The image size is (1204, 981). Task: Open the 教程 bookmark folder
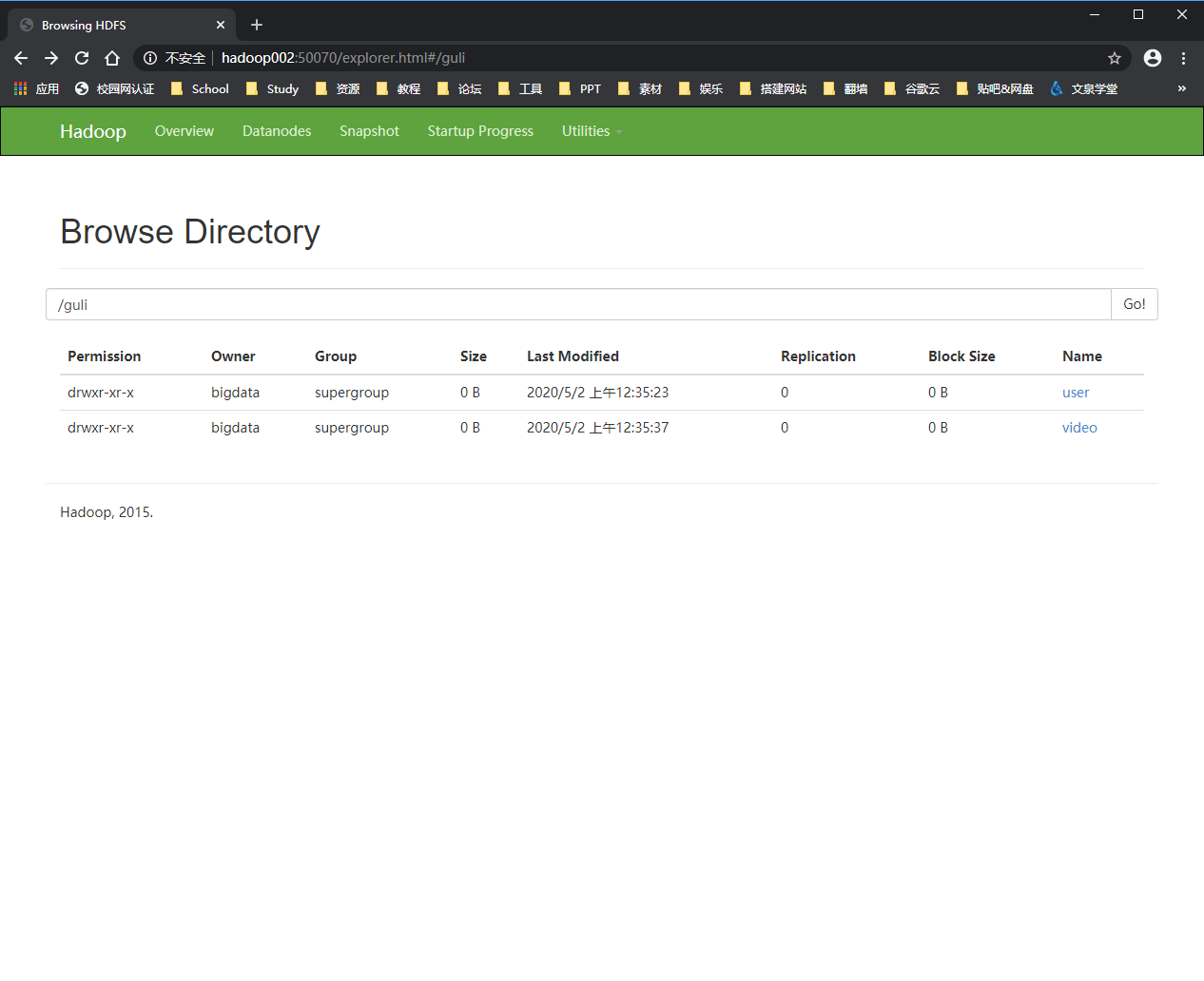398,88
